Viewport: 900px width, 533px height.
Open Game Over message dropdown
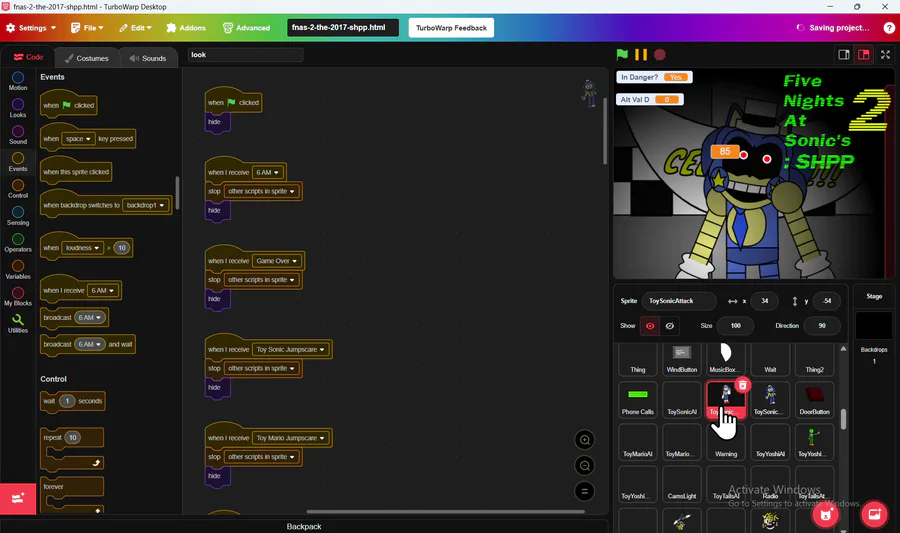277,260
